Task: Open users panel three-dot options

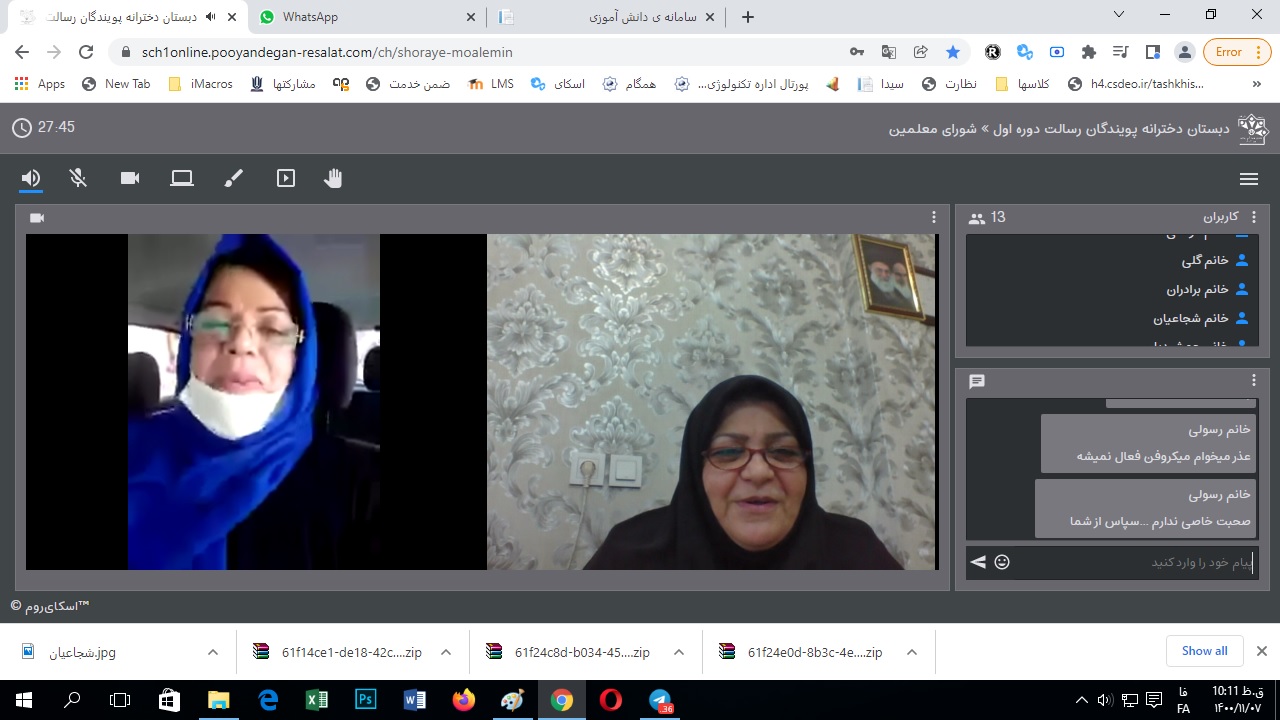Action: [x=1254, y=217]
